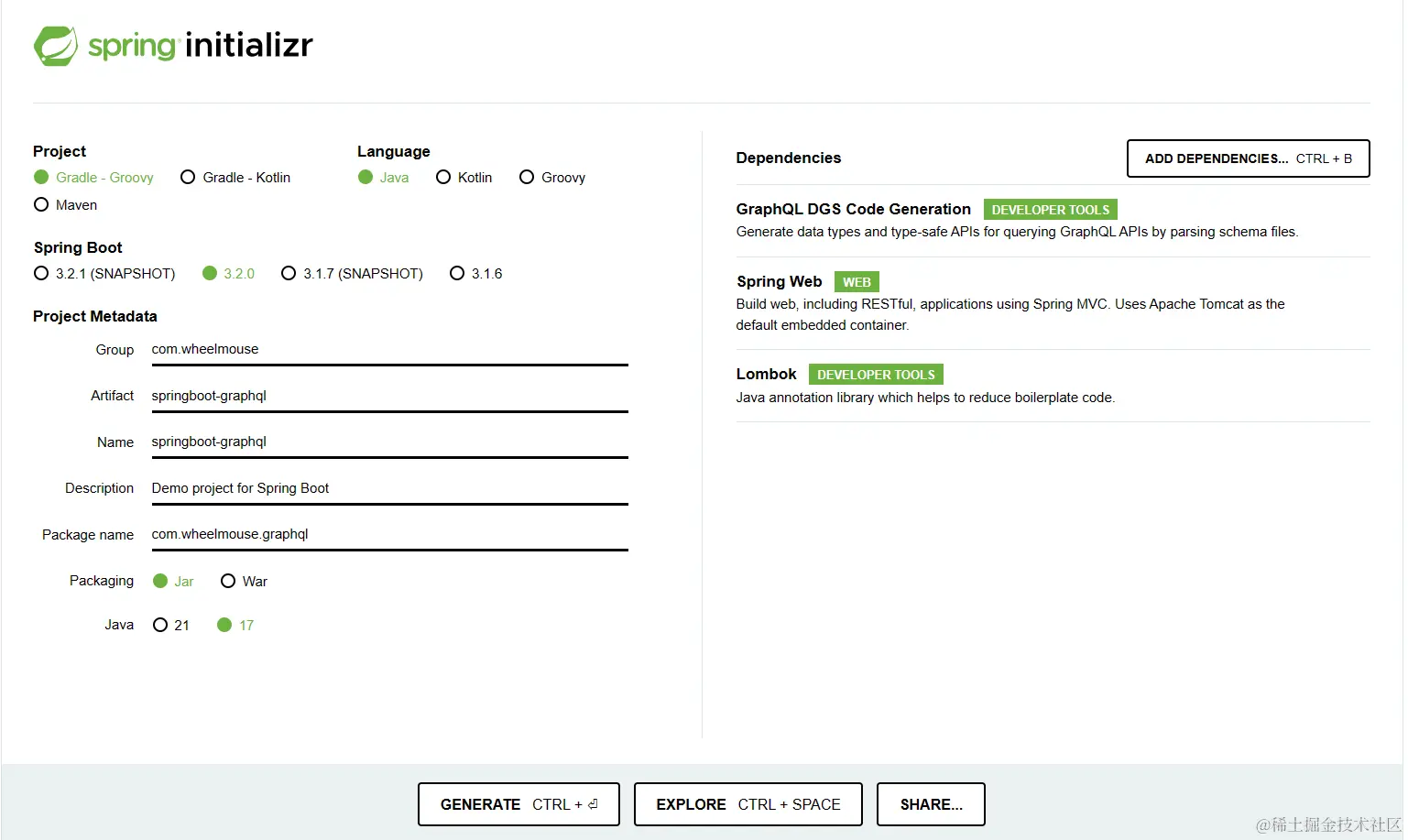The height and width of the screenshot is (840, 1408).
Task: Click the Spring Web description text
Action: [1010, 314]
